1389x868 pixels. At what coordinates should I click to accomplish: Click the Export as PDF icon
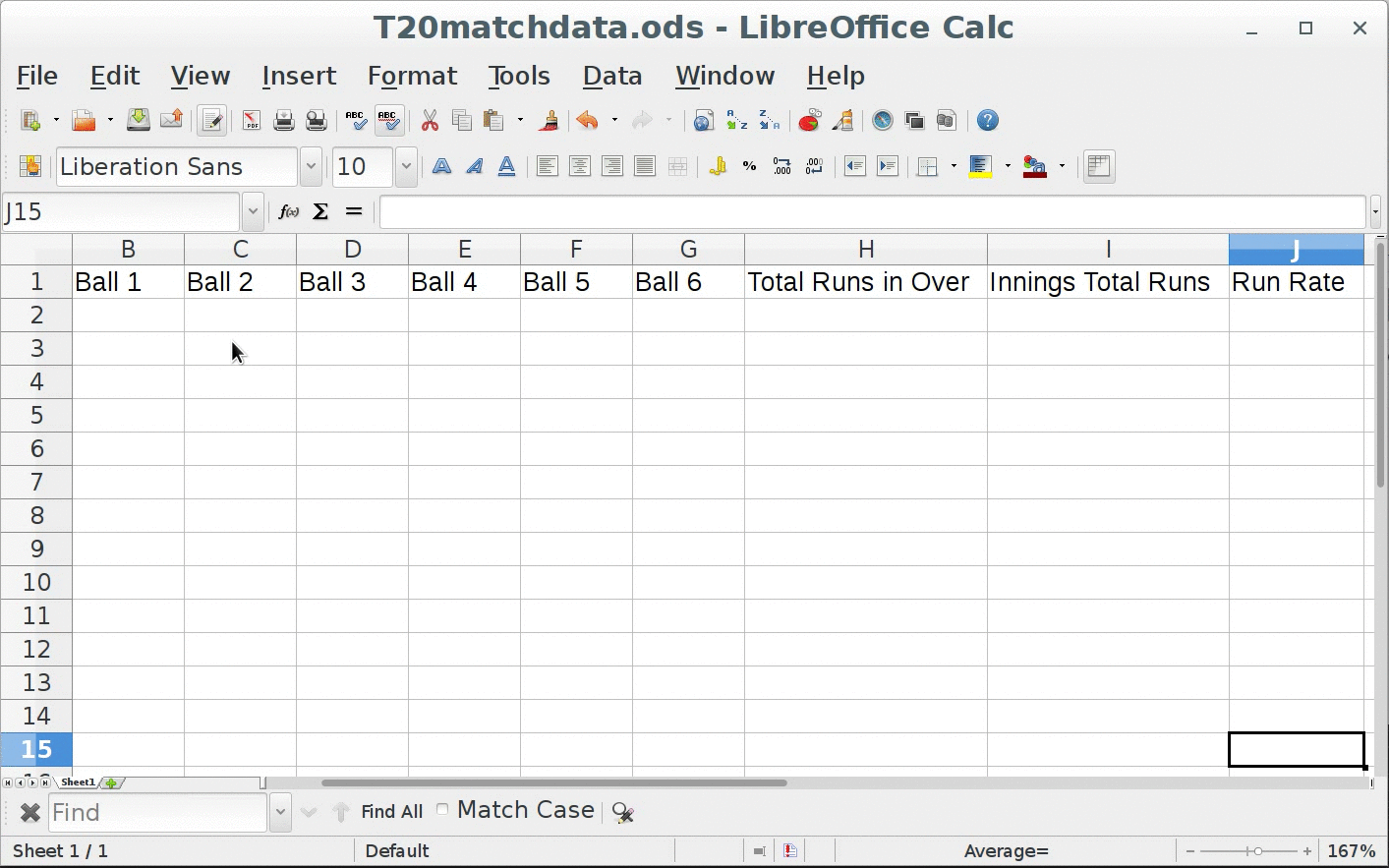click(x=252, y=121)
